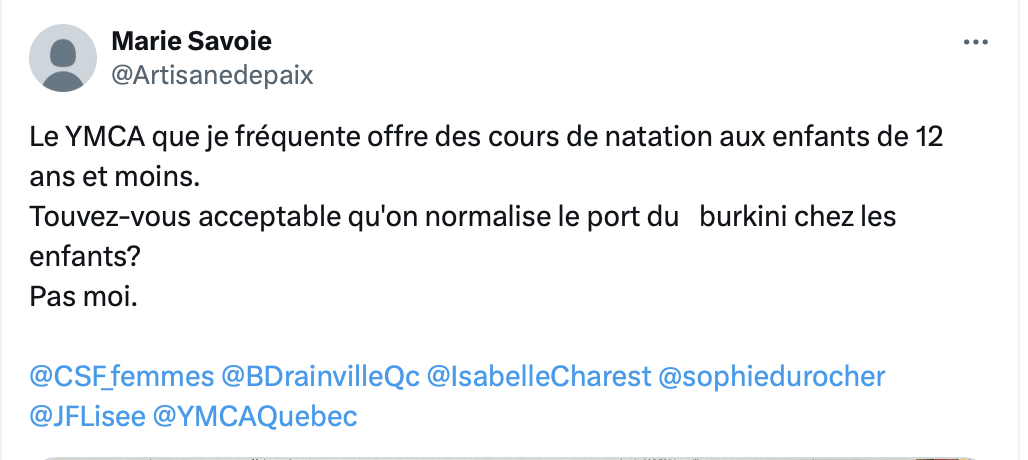1028x460 pixels.
Task: Click the attached image at the tweet bottom
Action: click(509, 457)
